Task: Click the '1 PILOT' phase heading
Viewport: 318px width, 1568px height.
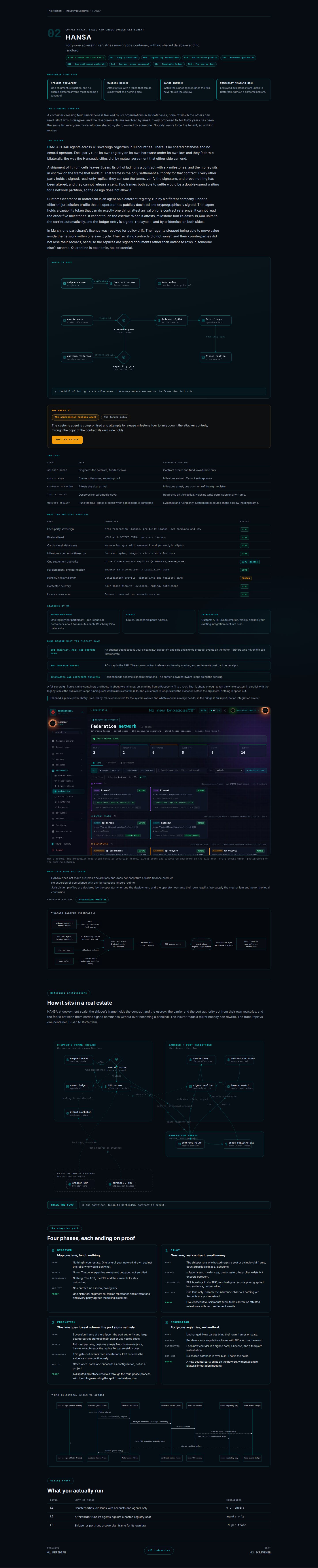Action: pos(172,1250)
